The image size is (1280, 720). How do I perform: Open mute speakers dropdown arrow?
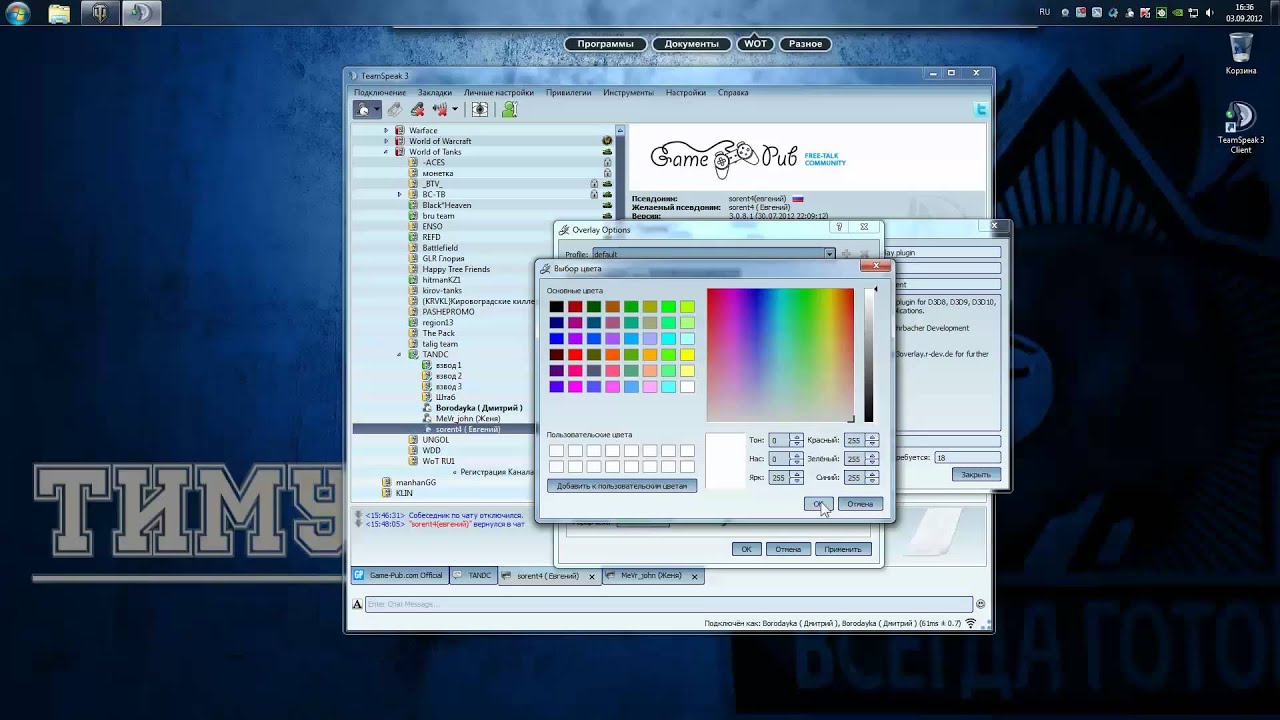tap(454, 109)
